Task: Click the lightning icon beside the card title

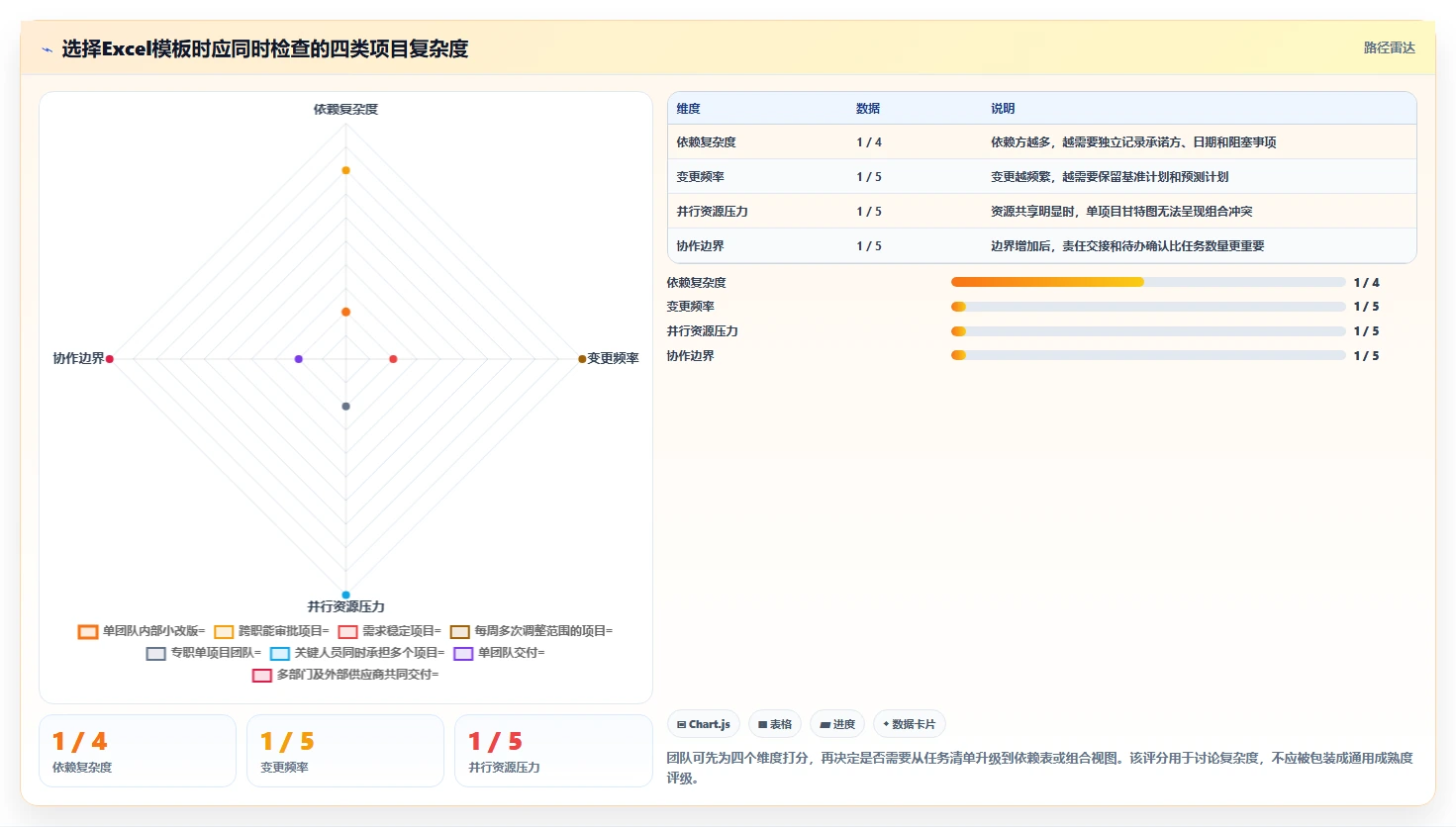Action: click(x=47, y=49)
